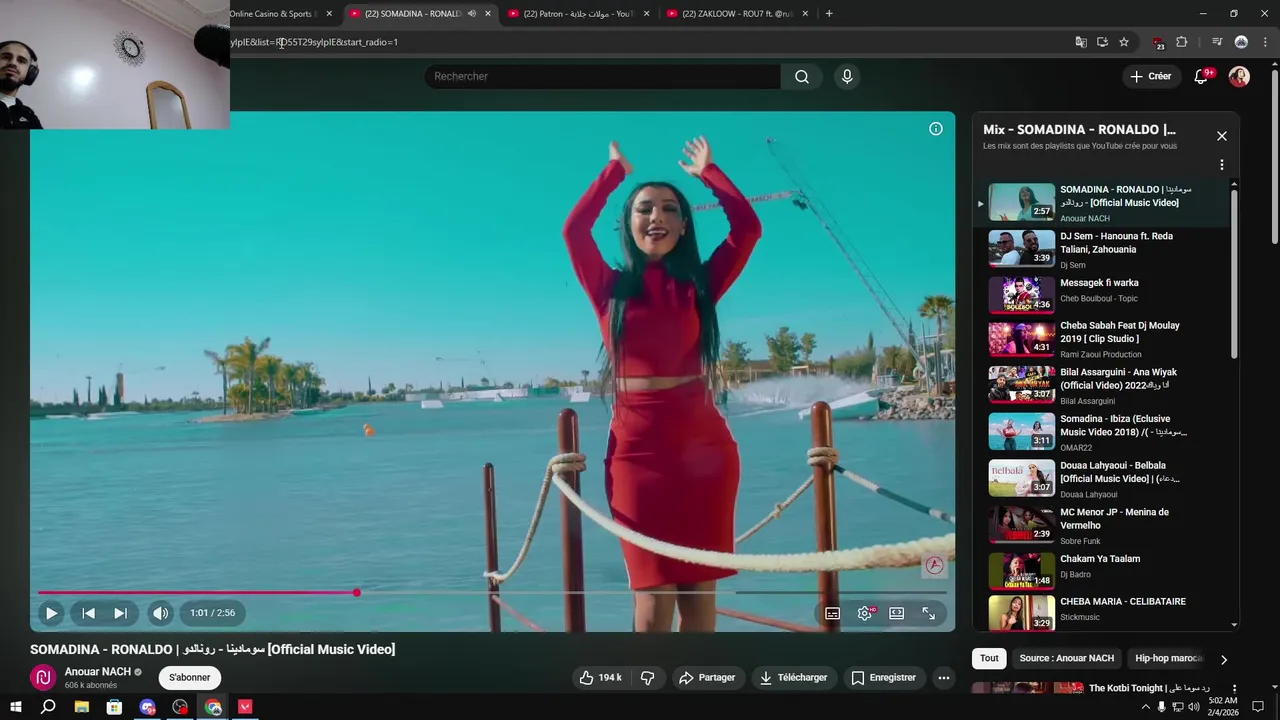
Task: Click the install app icon in address bar
Action: (1102, 42)
